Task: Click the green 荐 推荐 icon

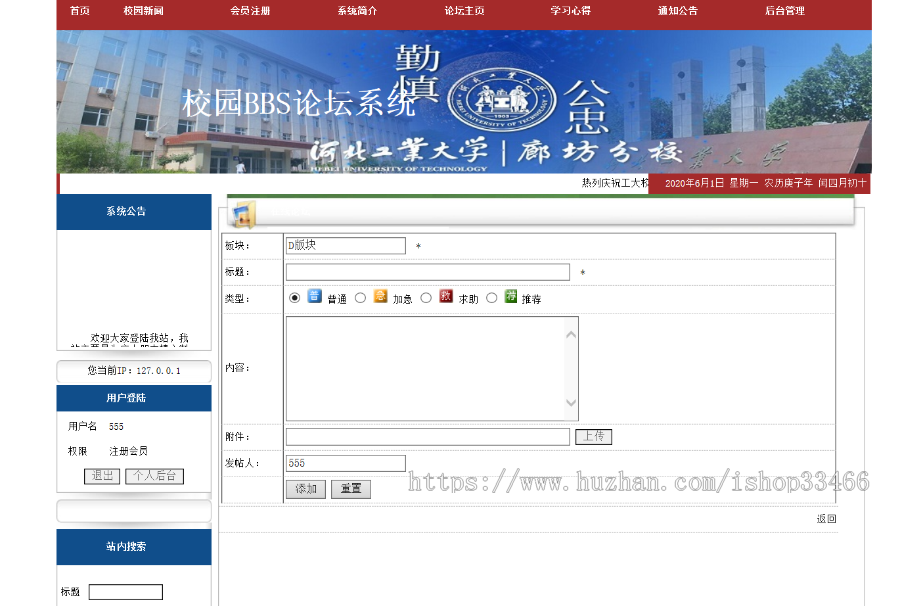Action: pyautogui.click(x=509, y=296)
